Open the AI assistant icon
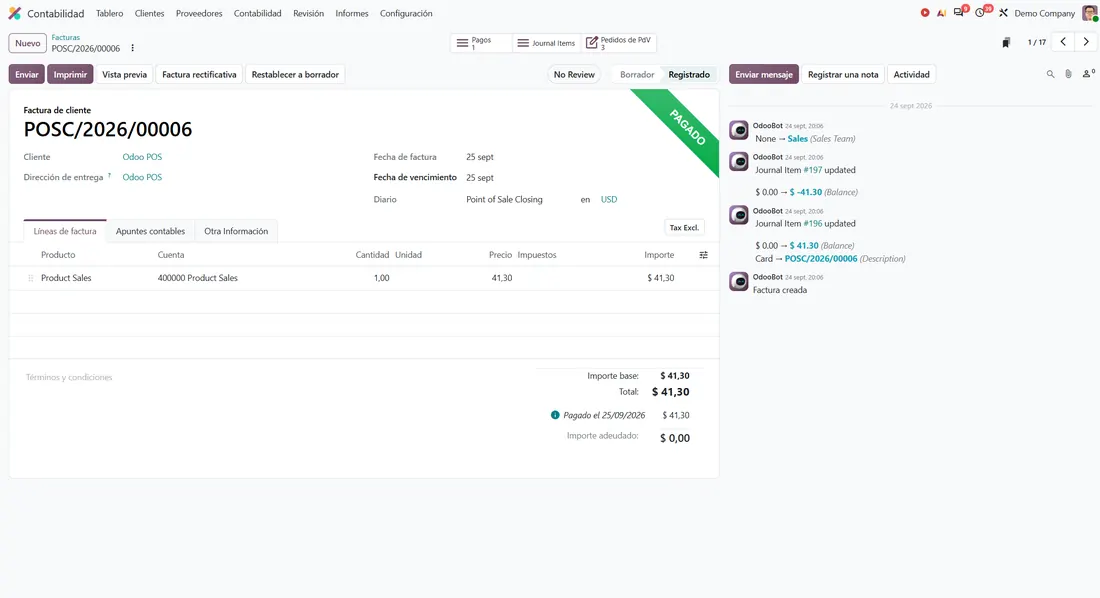The height and width of the screenshot is (598, 1100). click(941, 13)
